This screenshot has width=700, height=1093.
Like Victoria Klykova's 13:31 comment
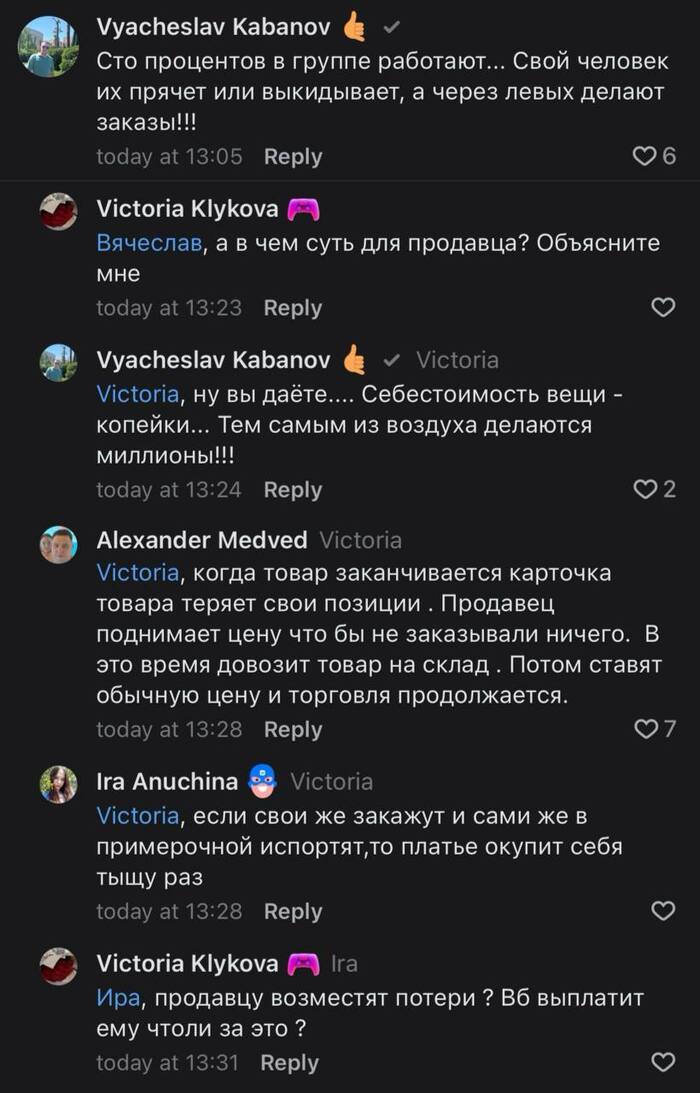click(x=663, y=1062)
